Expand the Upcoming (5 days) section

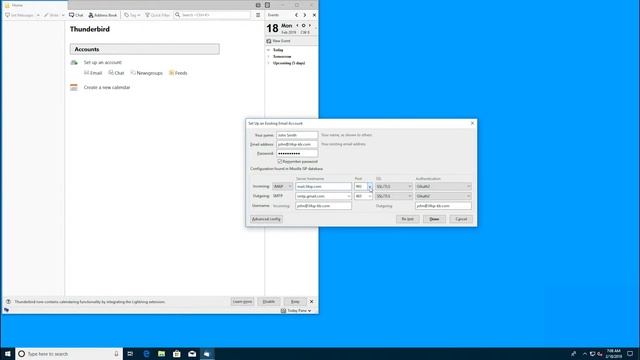click(x=269, y=63)
